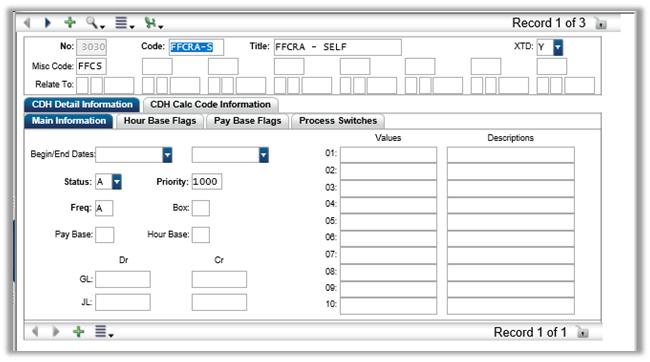The width and height of the screenshot is (650, 362).
Task: Add detail record with bottom green plus
Action: tap(78, 331)
